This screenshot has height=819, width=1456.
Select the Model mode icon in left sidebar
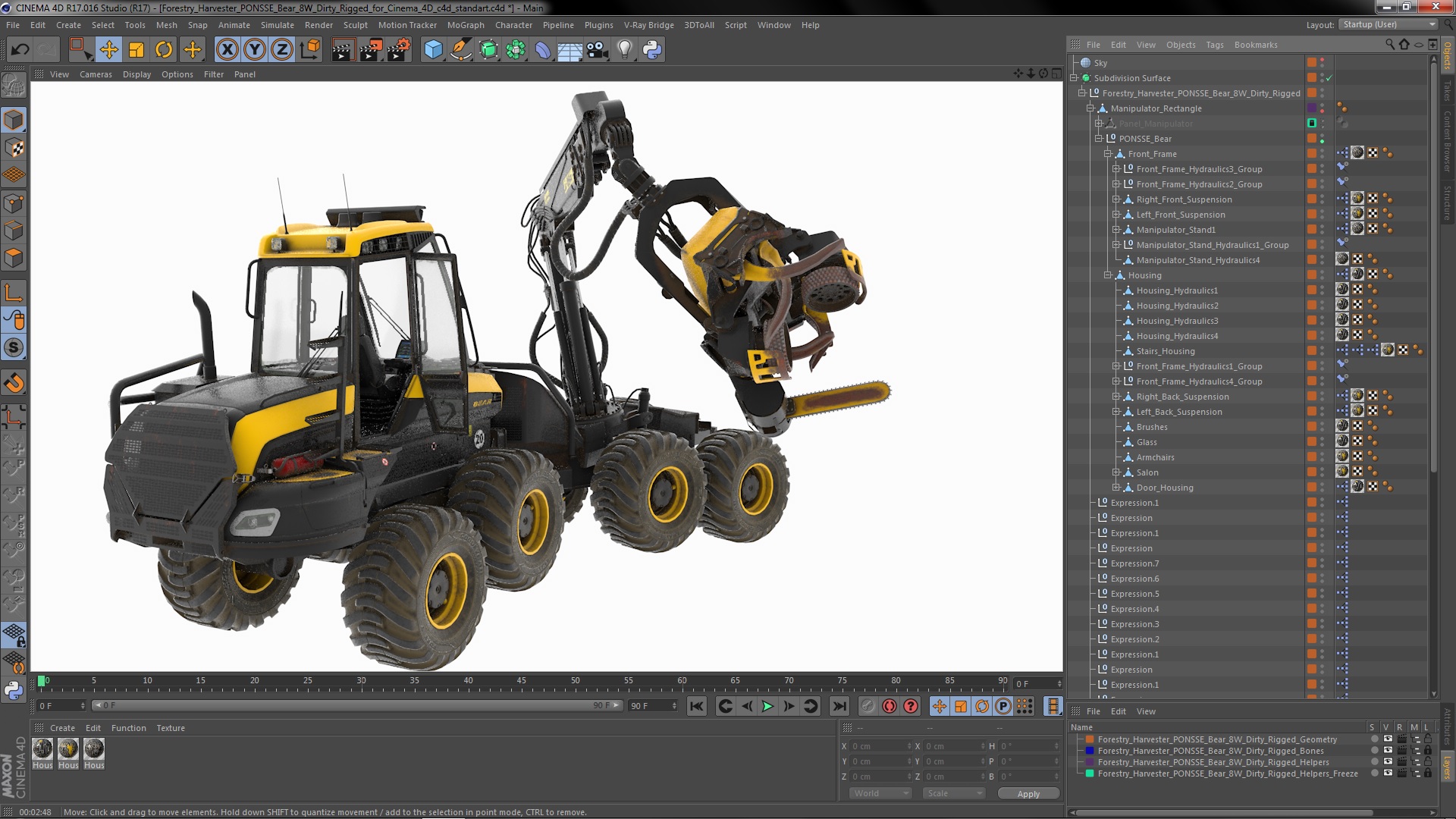click(x=14, y=120)
